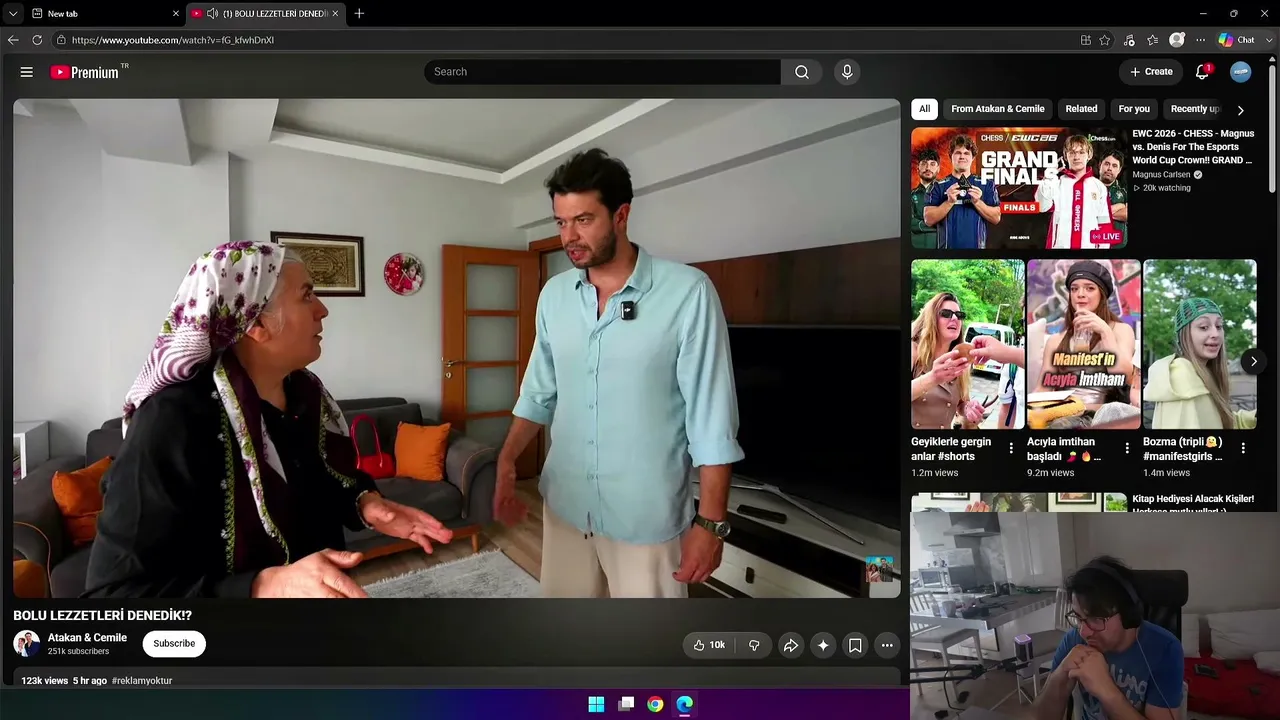1280x720 pixels.
Task: Open the Geyiklerle gergin anlar short thumbnail
Action: click(x=967, y=344)
